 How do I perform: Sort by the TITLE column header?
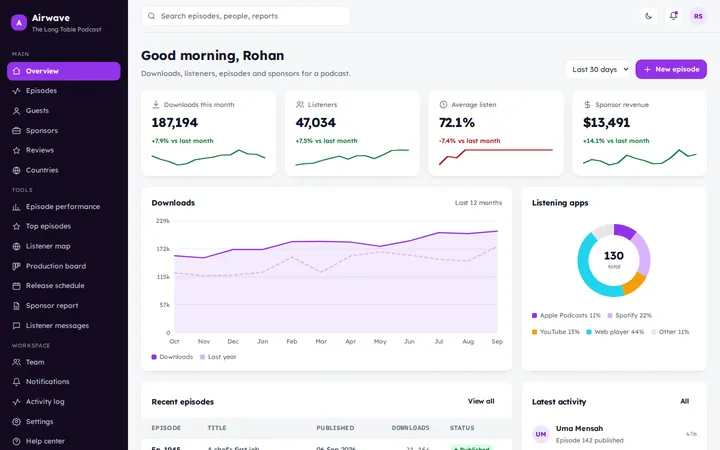217,428
